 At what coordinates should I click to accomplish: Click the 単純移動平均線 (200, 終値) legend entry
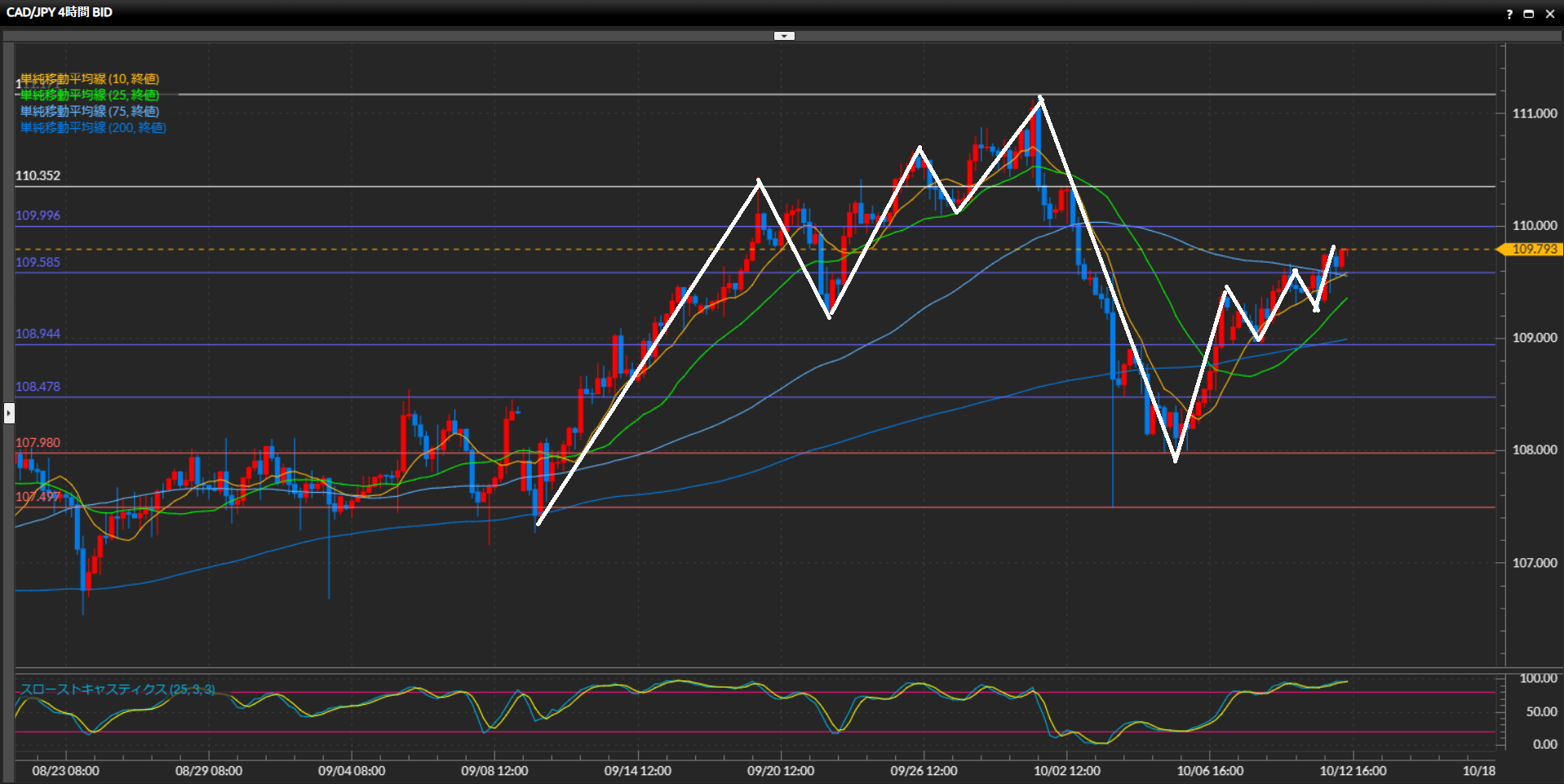tap(93, 127)
